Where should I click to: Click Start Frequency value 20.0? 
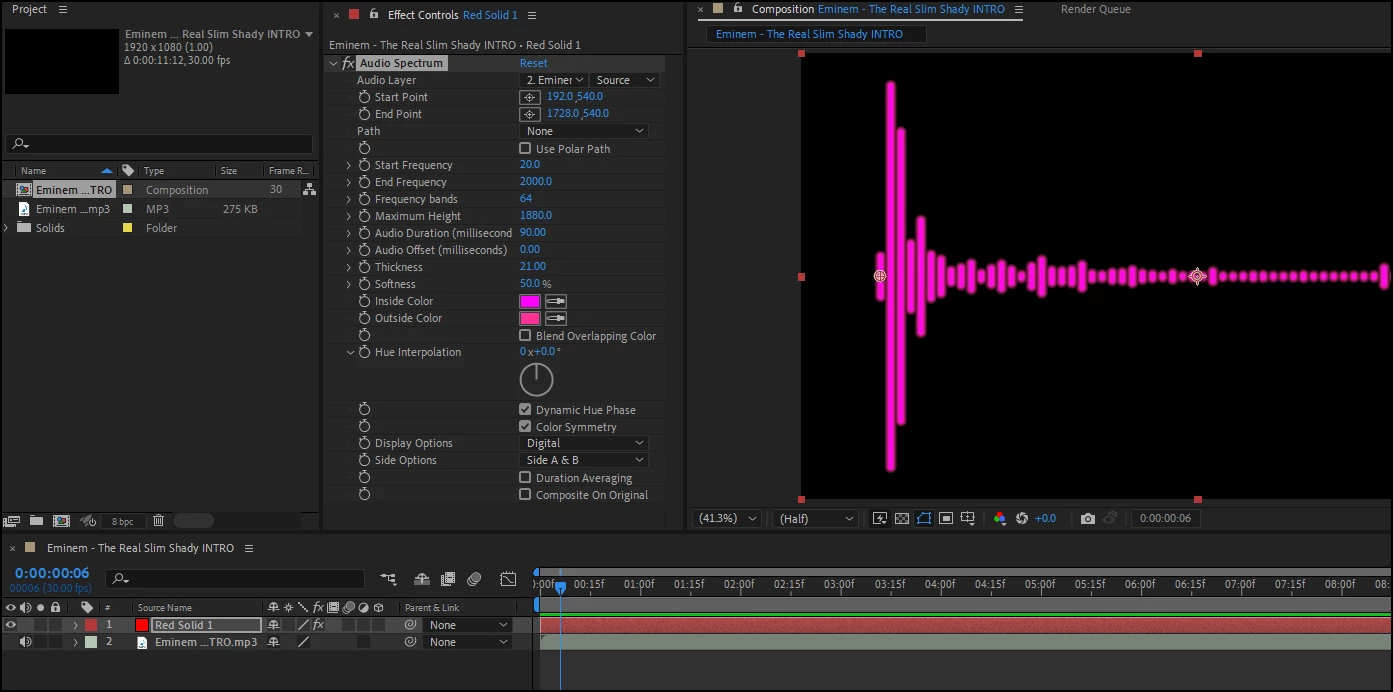[530, 165]
